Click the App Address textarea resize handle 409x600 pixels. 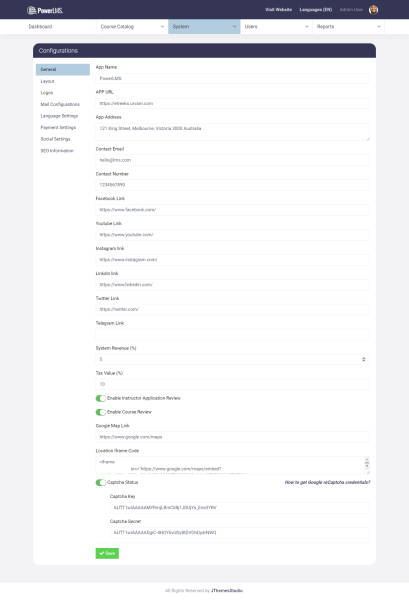[368, 139]
